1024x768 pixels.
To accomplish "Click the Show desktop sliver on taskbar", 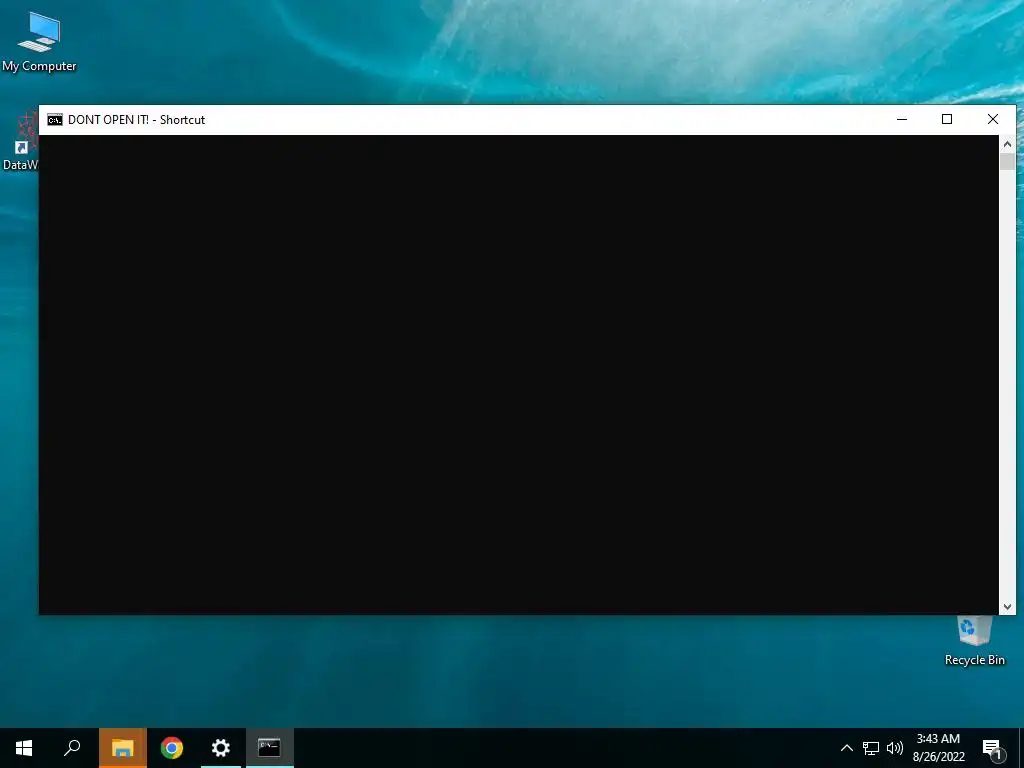I will 1021,748.
